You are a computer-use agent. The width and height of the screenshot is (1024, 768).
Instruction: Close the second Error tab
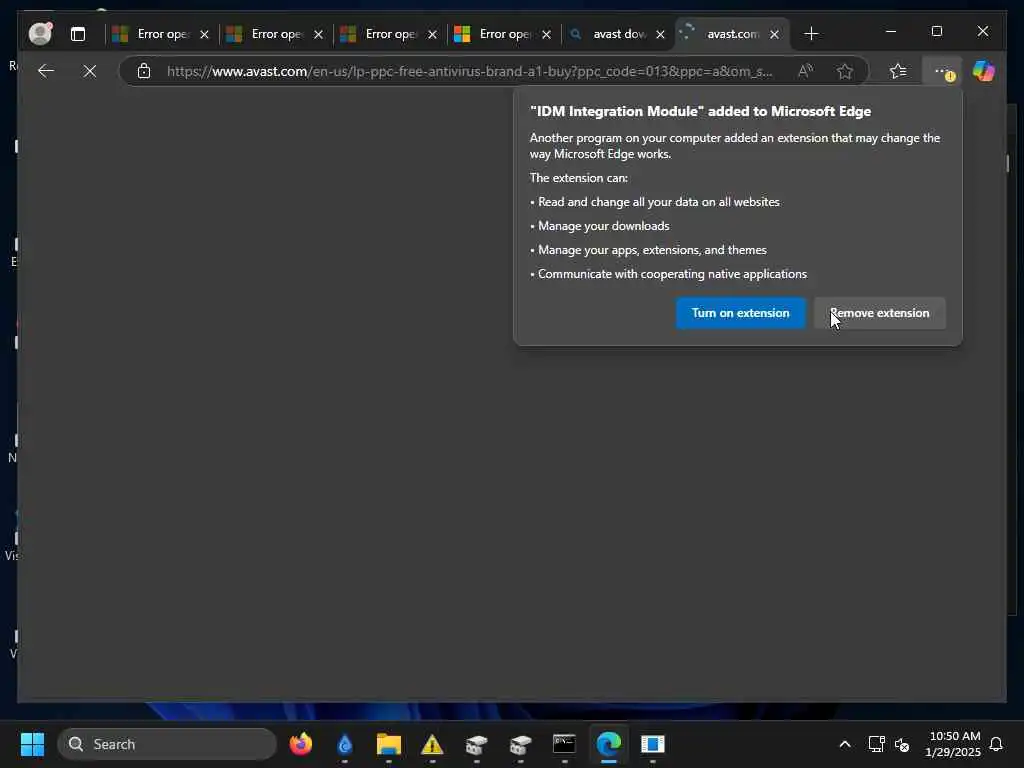319,34
